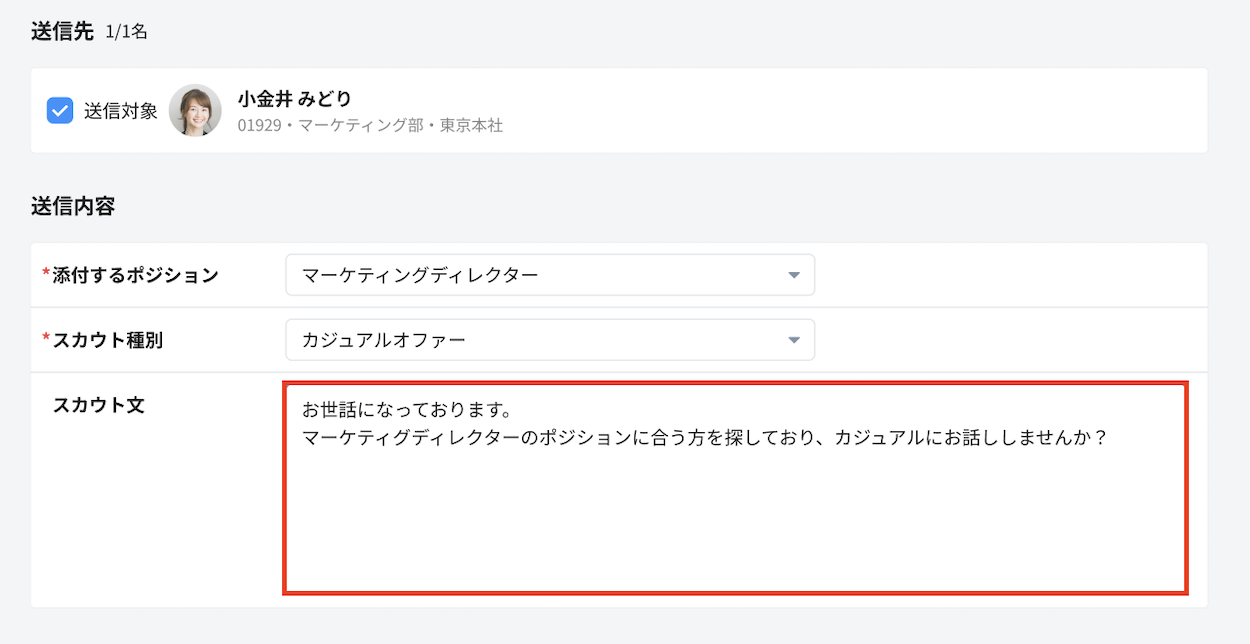Click the 添付するポジション field label
Image resolution: width=1250 pixels, height=644 pixels.
135,275
